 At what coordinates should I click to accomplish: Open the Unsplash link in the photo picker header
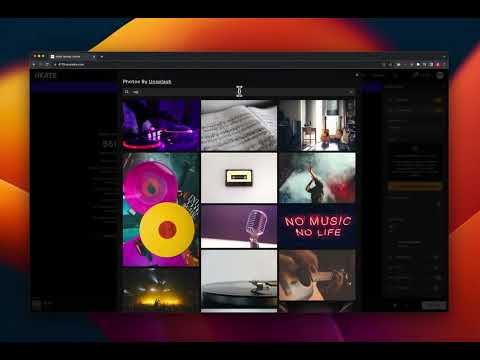(x=160, y=82)
